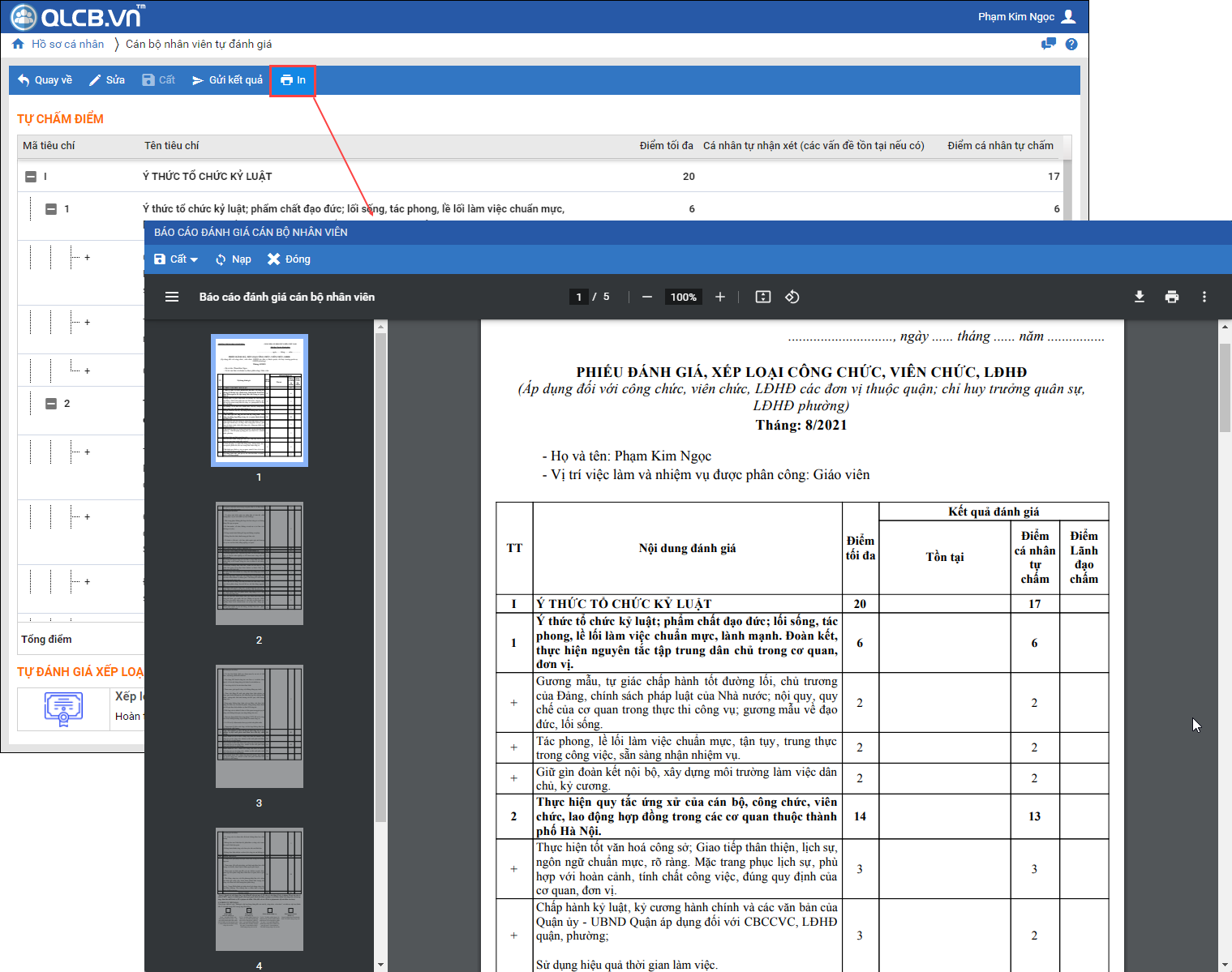Click the PDF viewer print icon

pyautogui.click(x=1171, y=297)
